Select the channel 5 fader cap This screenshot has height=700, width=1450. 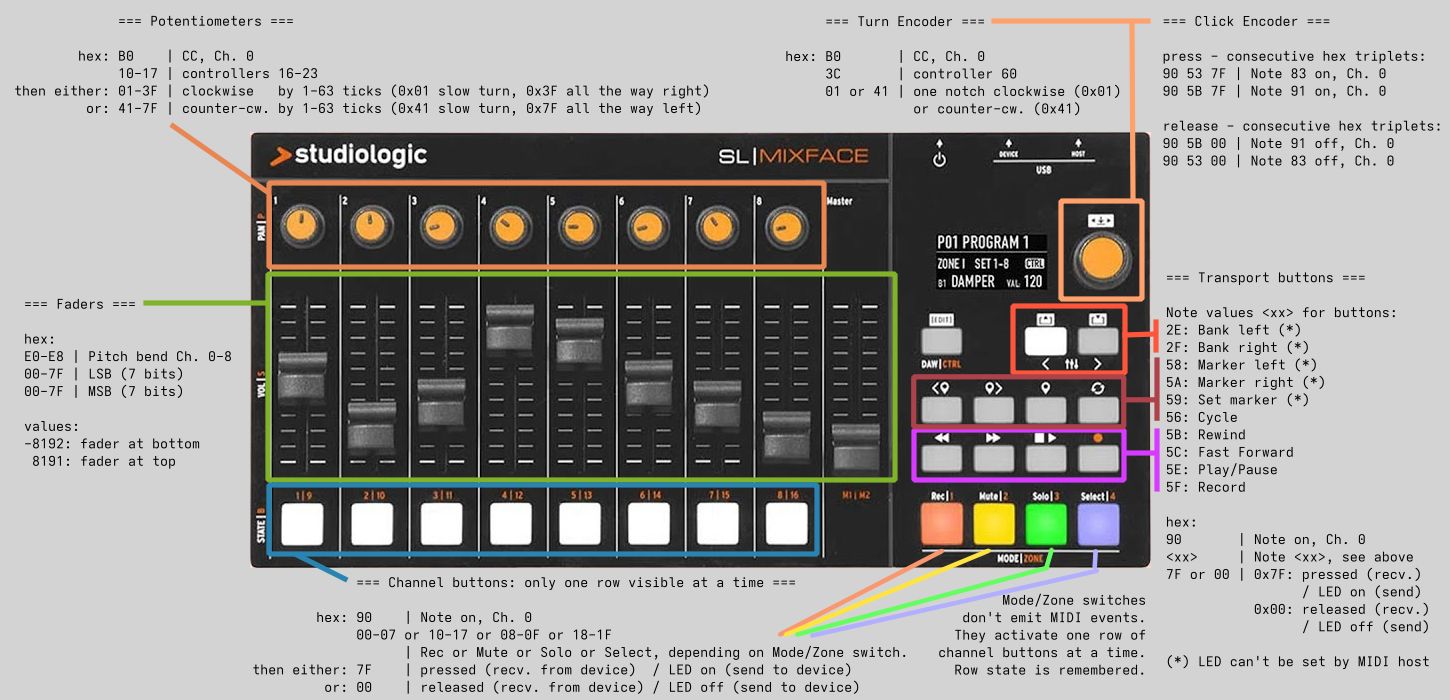579,340
